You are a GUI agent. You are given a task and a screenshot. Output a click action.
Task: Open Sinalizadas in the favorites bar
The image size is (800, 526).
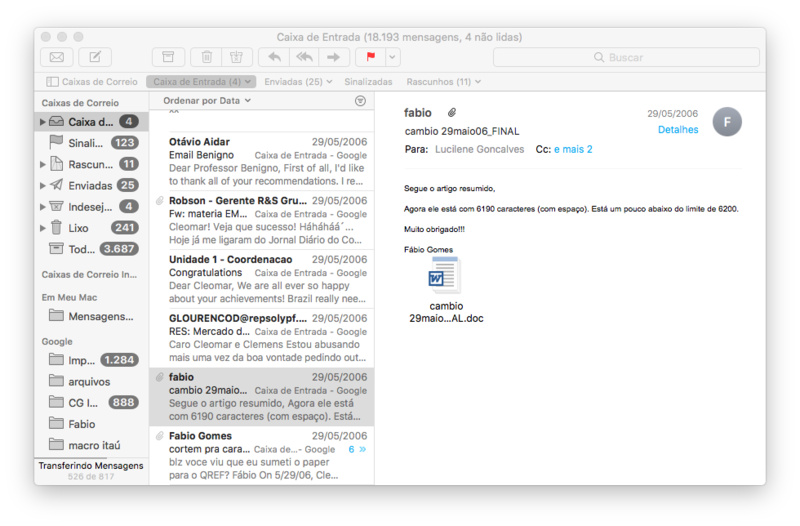tap(368, 82)
